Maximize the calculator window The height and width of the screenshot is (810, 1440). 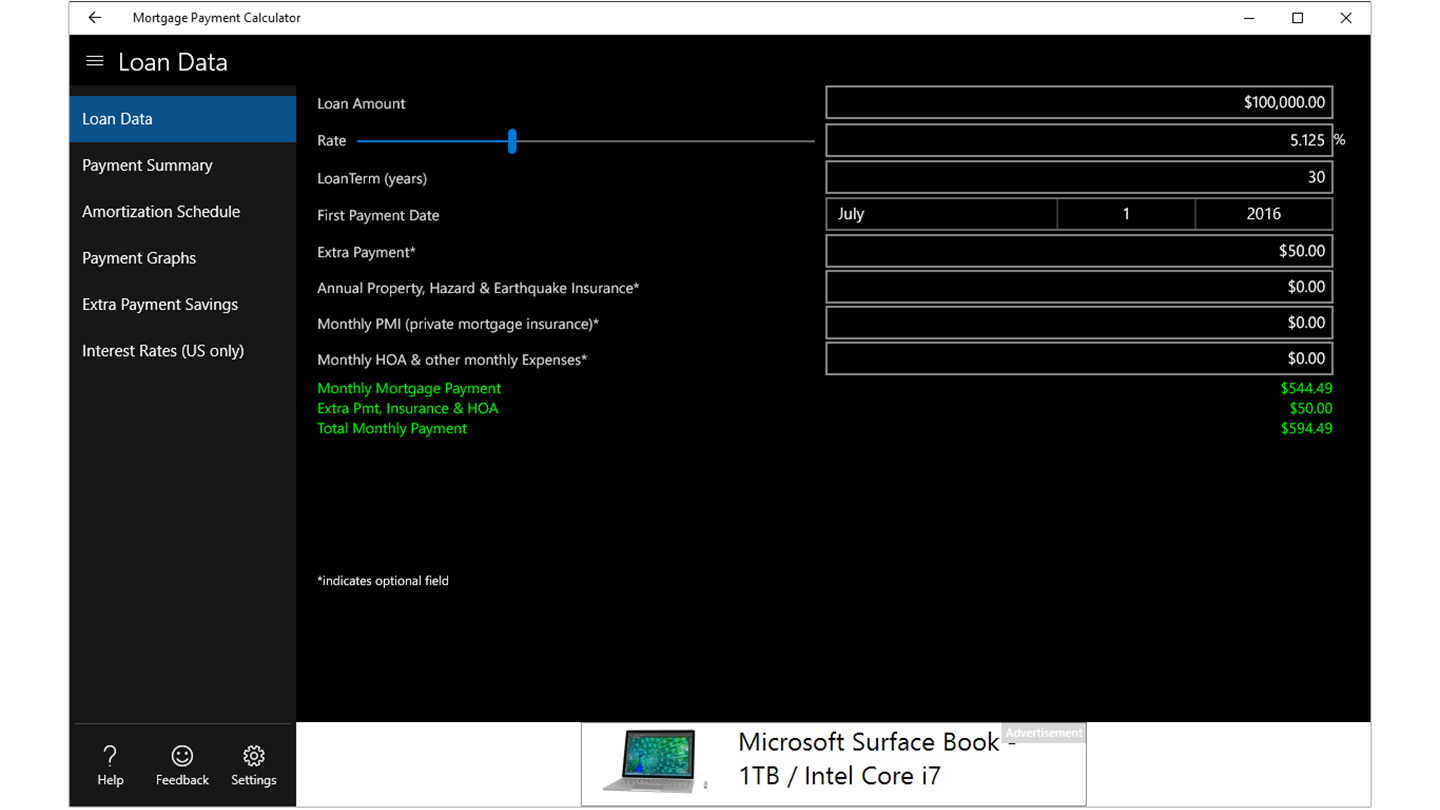[x=1298, y=18]
